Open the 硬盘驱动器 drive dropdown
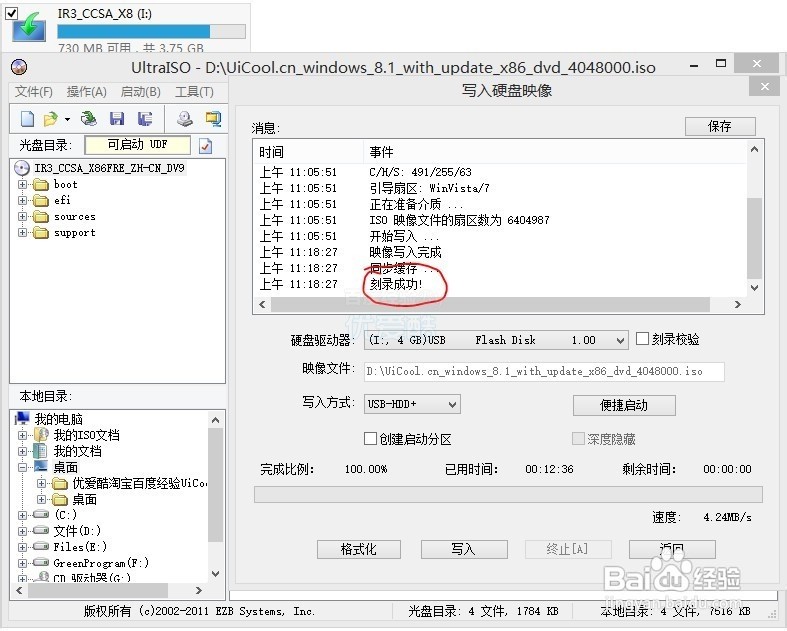This screenshot has width=787, height=631. pos(620,341)
